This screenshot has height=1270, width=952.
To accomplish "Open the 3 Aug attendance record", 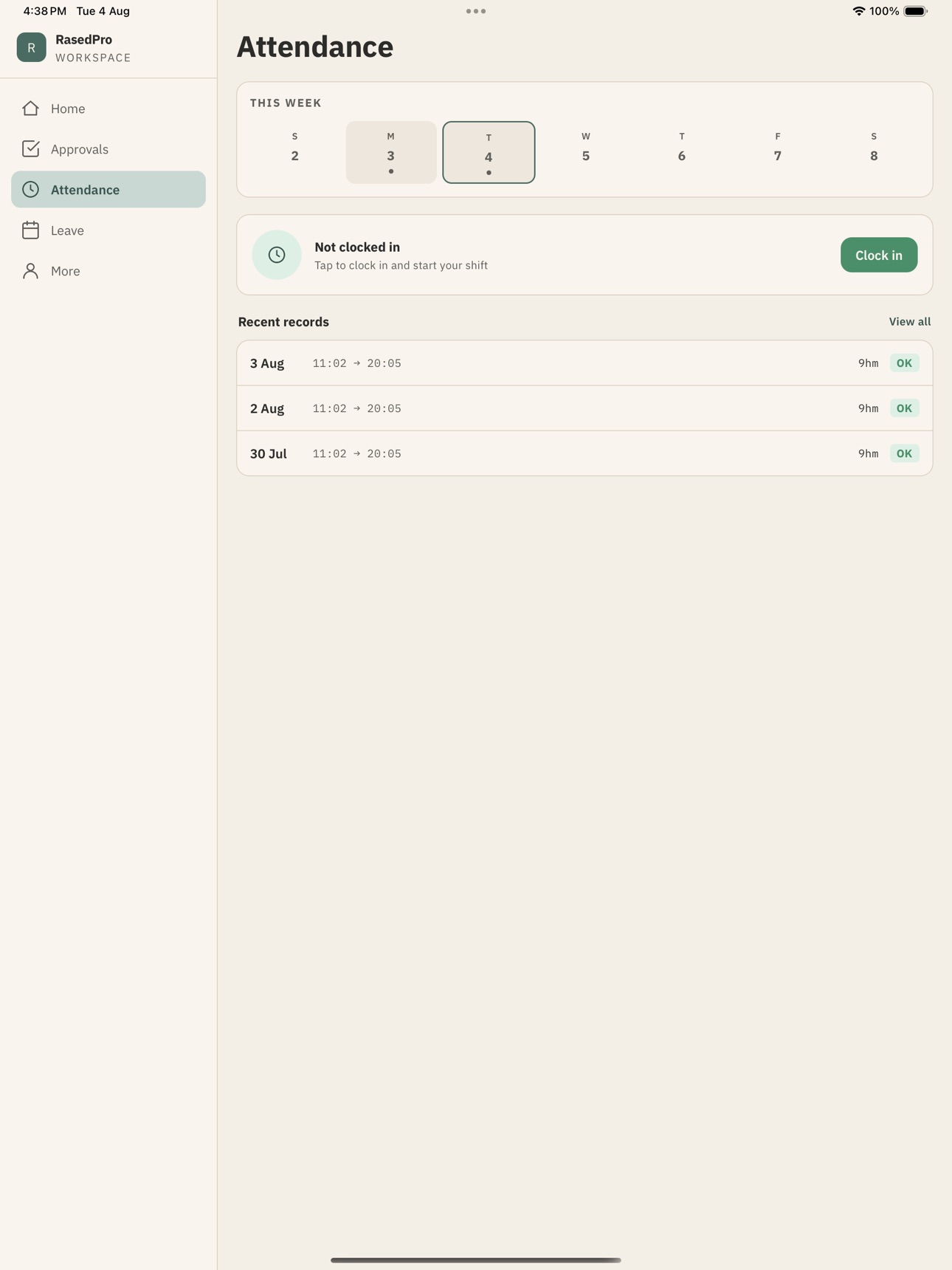I will 584,363.
